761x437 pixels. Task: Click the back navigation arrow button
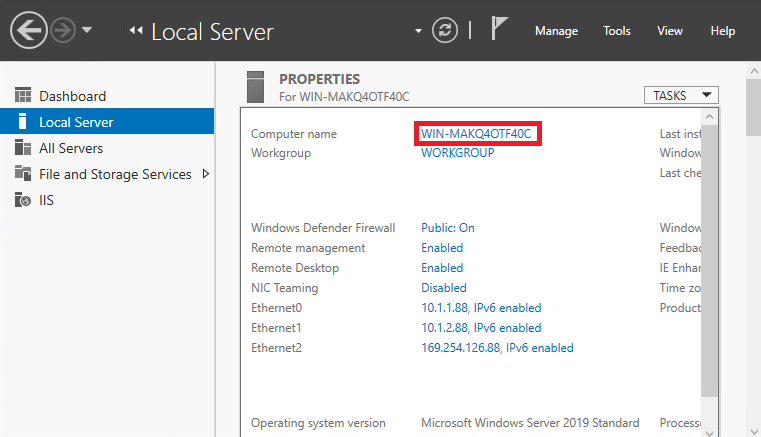coord(29,30)
